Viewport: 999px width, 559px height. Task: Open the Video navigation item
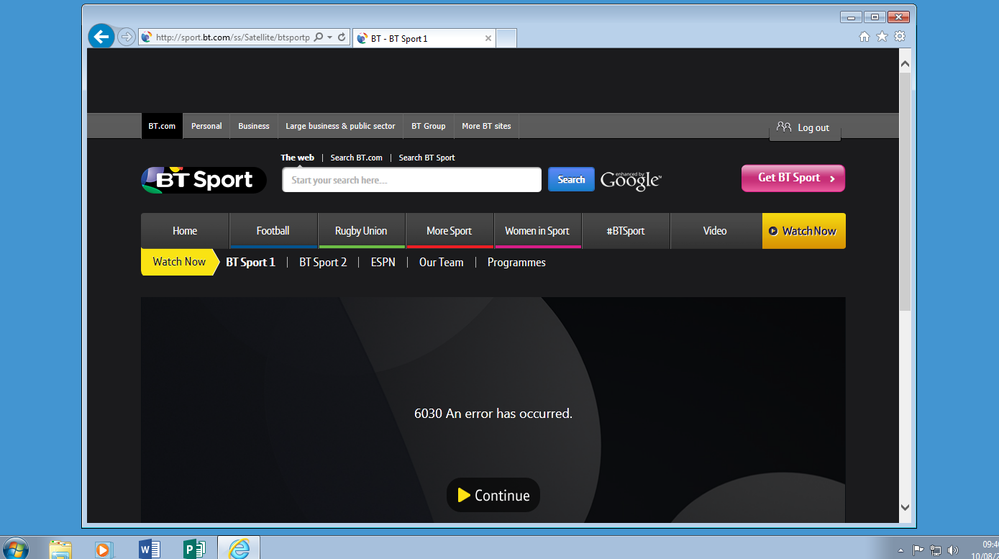point(715,231)
